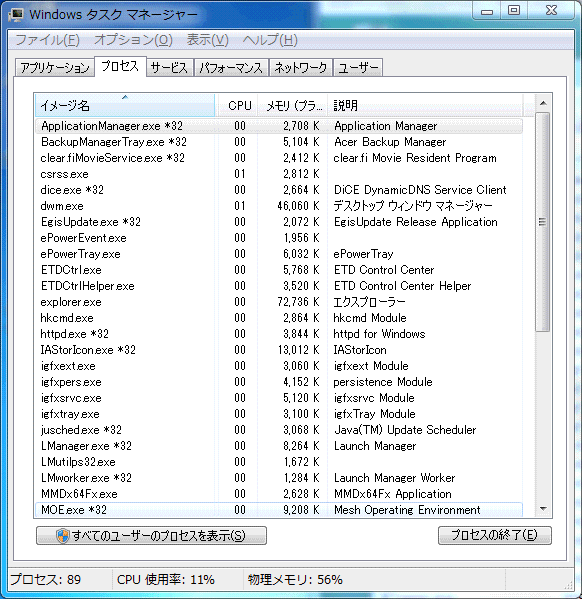This screenshot has width=582, height=599.
Task: Select the httpd.exe *32 process
Action: click(x=279, y=334)
